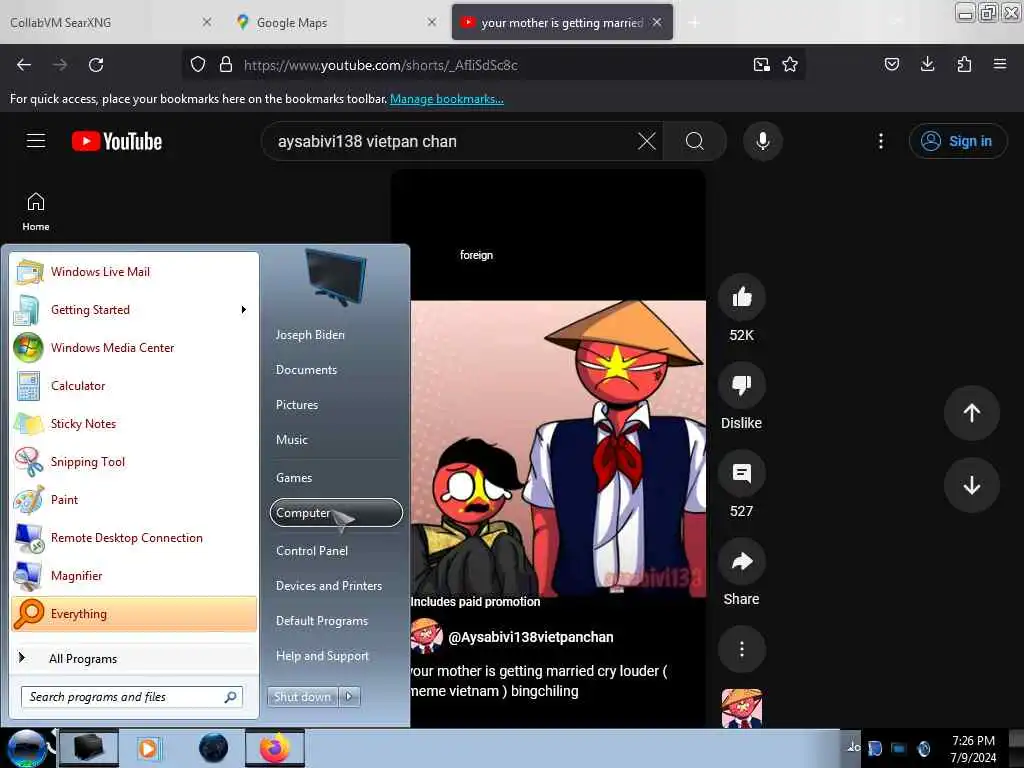Click the Sign in button
This screenshot has width=1024, height=768.
(x=957, y=141)
